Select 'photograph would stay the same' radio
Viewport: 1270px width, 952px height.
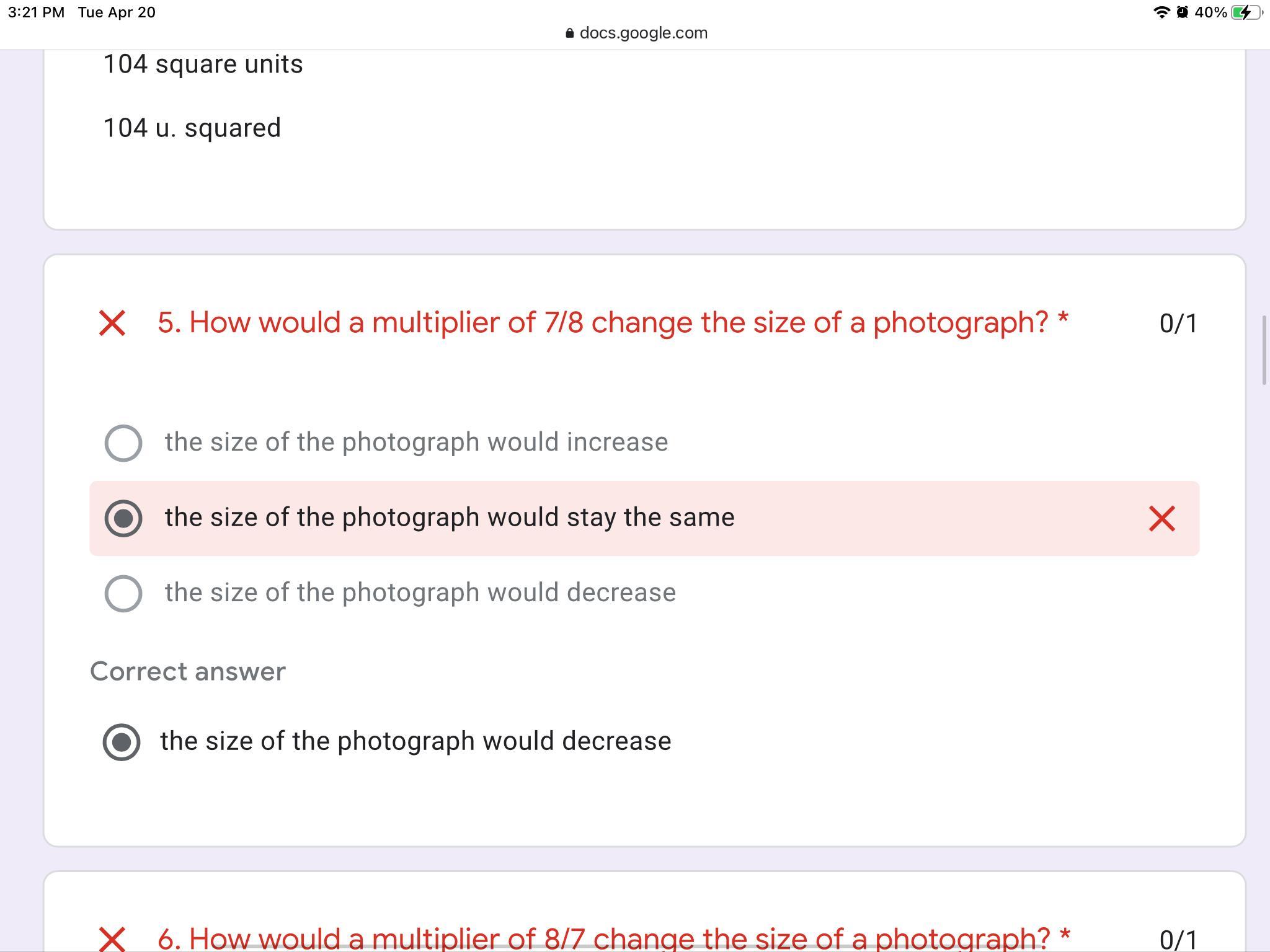pyautogui.click(x=123, y=518)
